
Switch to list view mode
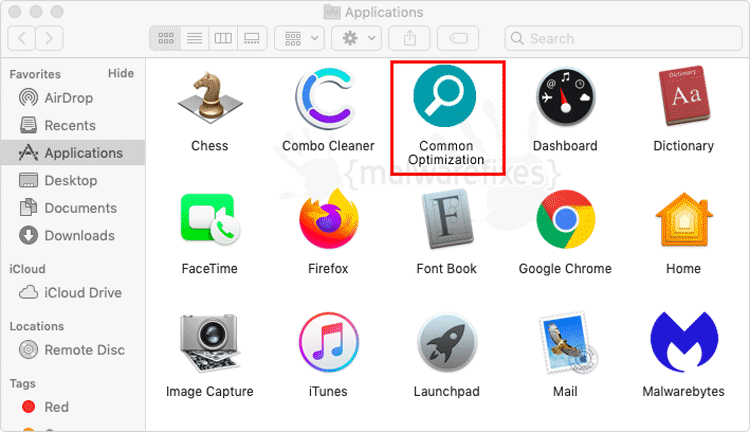(194, 38)
